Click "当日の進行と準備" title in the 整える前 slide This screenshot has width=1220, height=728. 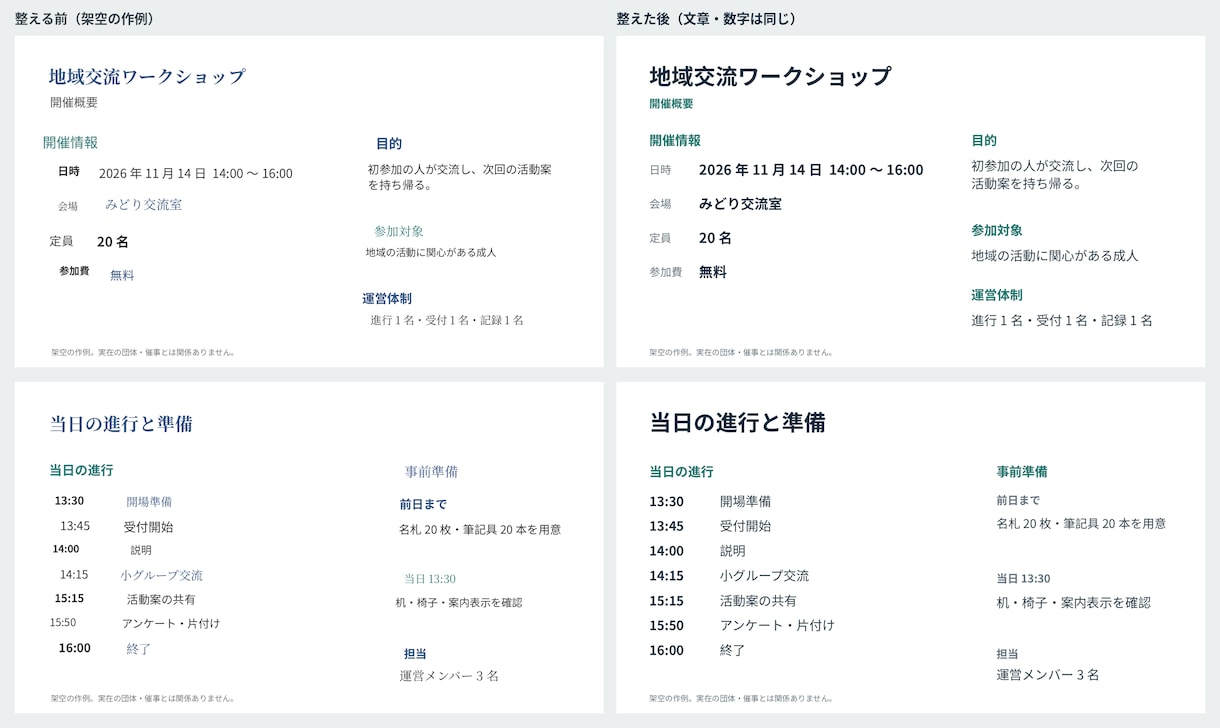pos(121,424)
